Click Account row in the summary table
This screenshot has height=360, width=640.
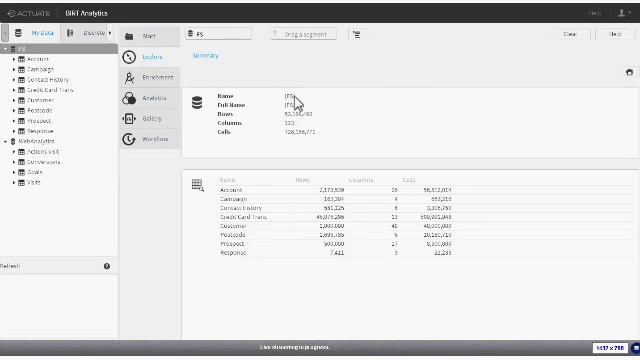426,190
